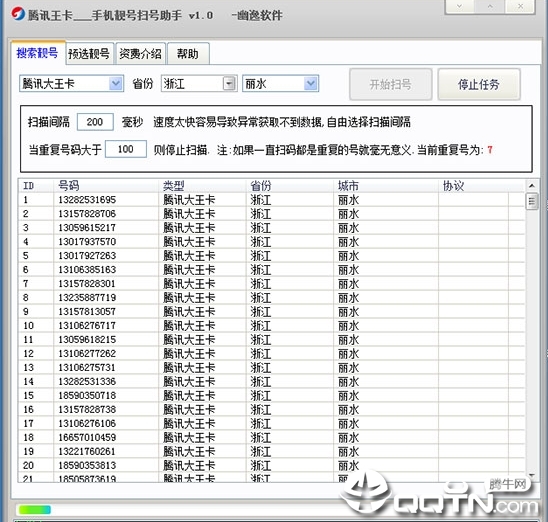This screenshot has height=522, width=548.
Task: Click the red duplicate count value 7
Action: [490, 150]
